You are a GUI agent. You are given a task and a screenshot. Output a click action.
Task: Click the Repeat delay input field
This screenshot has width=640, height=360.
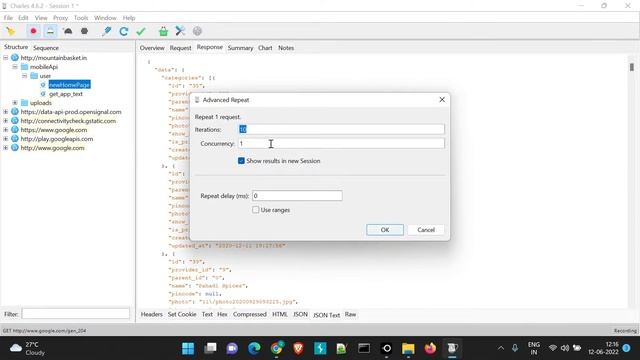(x=297, y=196)
